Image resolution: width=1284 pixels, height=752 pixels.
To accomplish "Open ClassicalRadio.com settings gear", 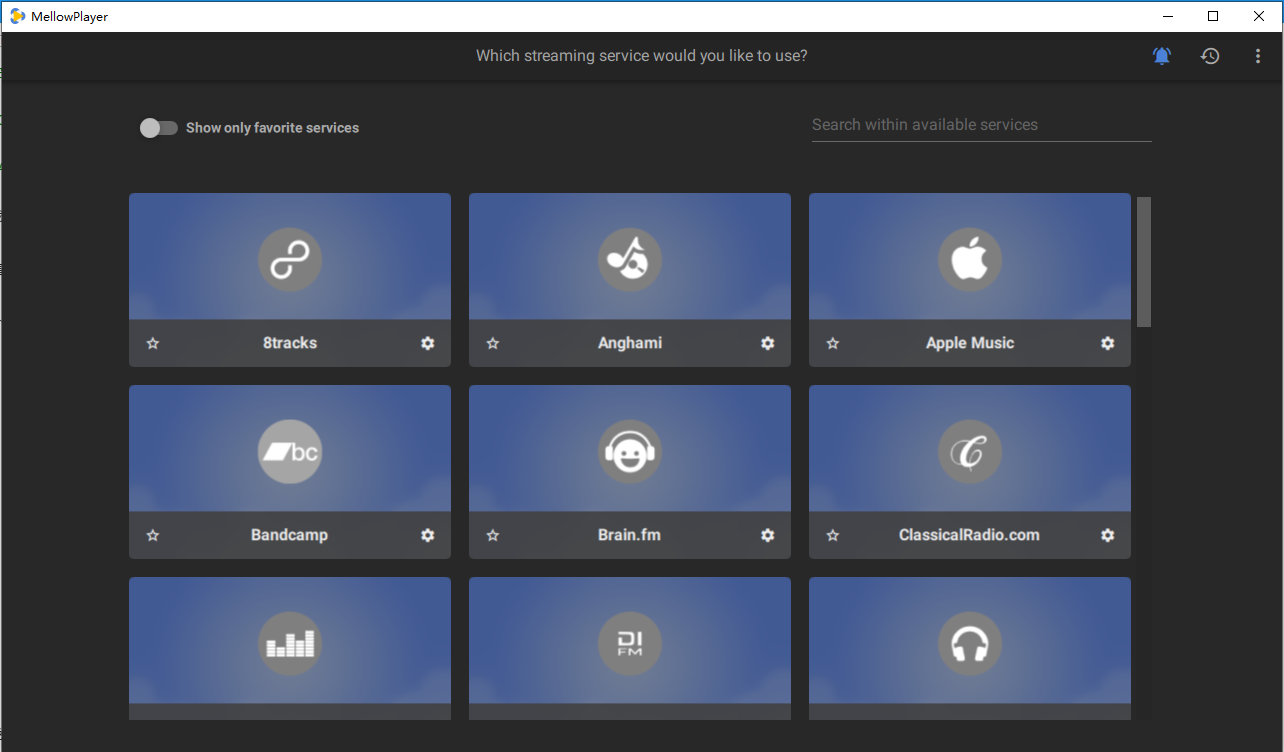I will (x=1108, y=535).
